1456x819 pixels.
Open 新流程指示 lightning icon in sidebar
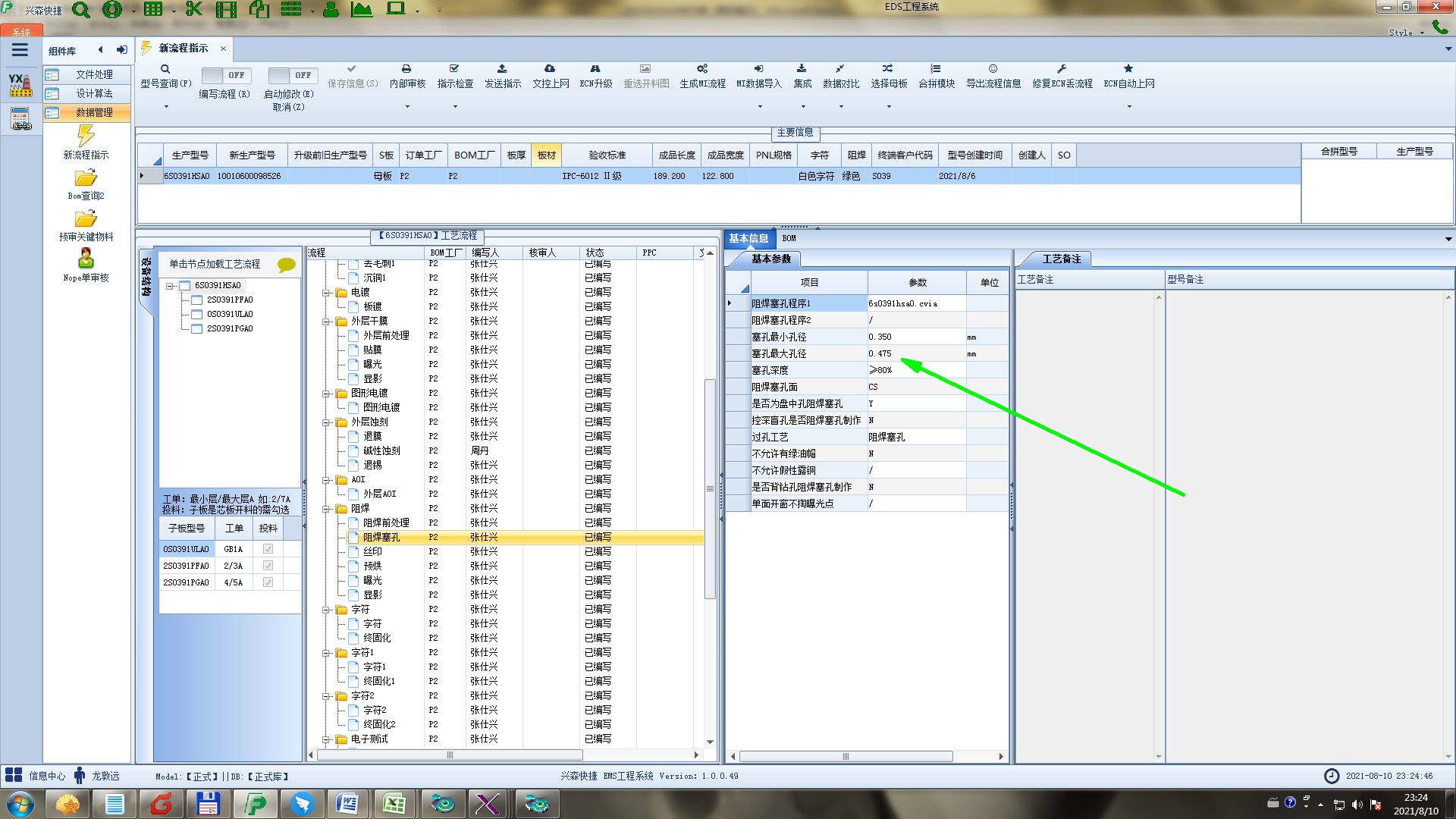[x=86, y=136]
